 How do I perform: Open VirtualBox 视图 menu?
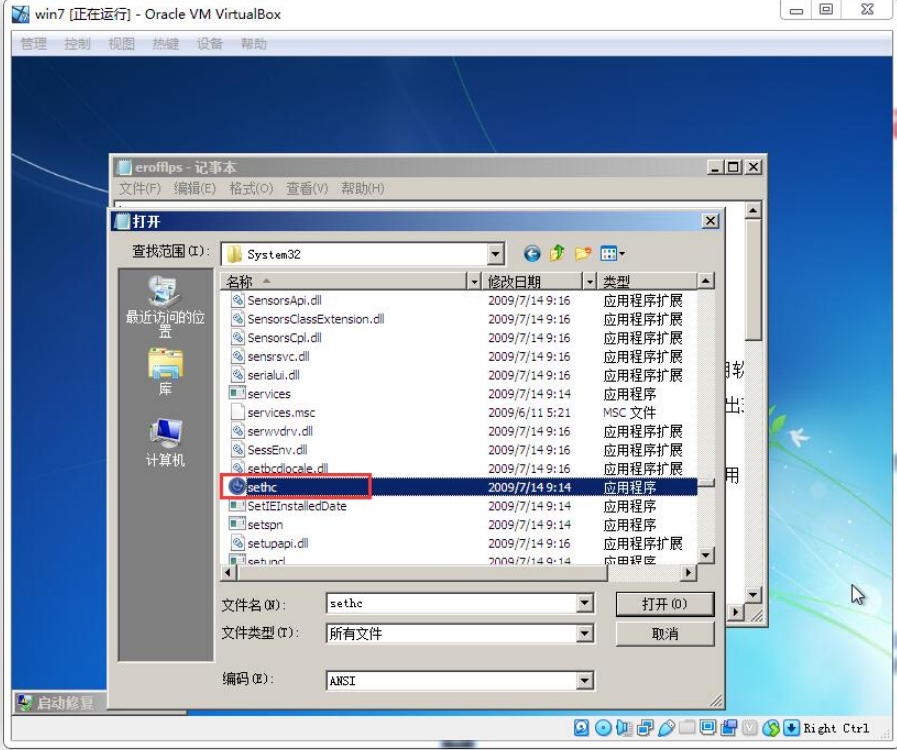[122, 43]
